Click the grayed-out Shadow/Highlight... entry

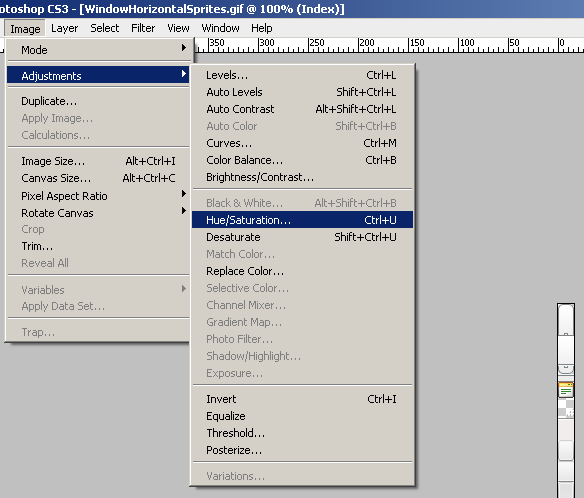point(302,356)
